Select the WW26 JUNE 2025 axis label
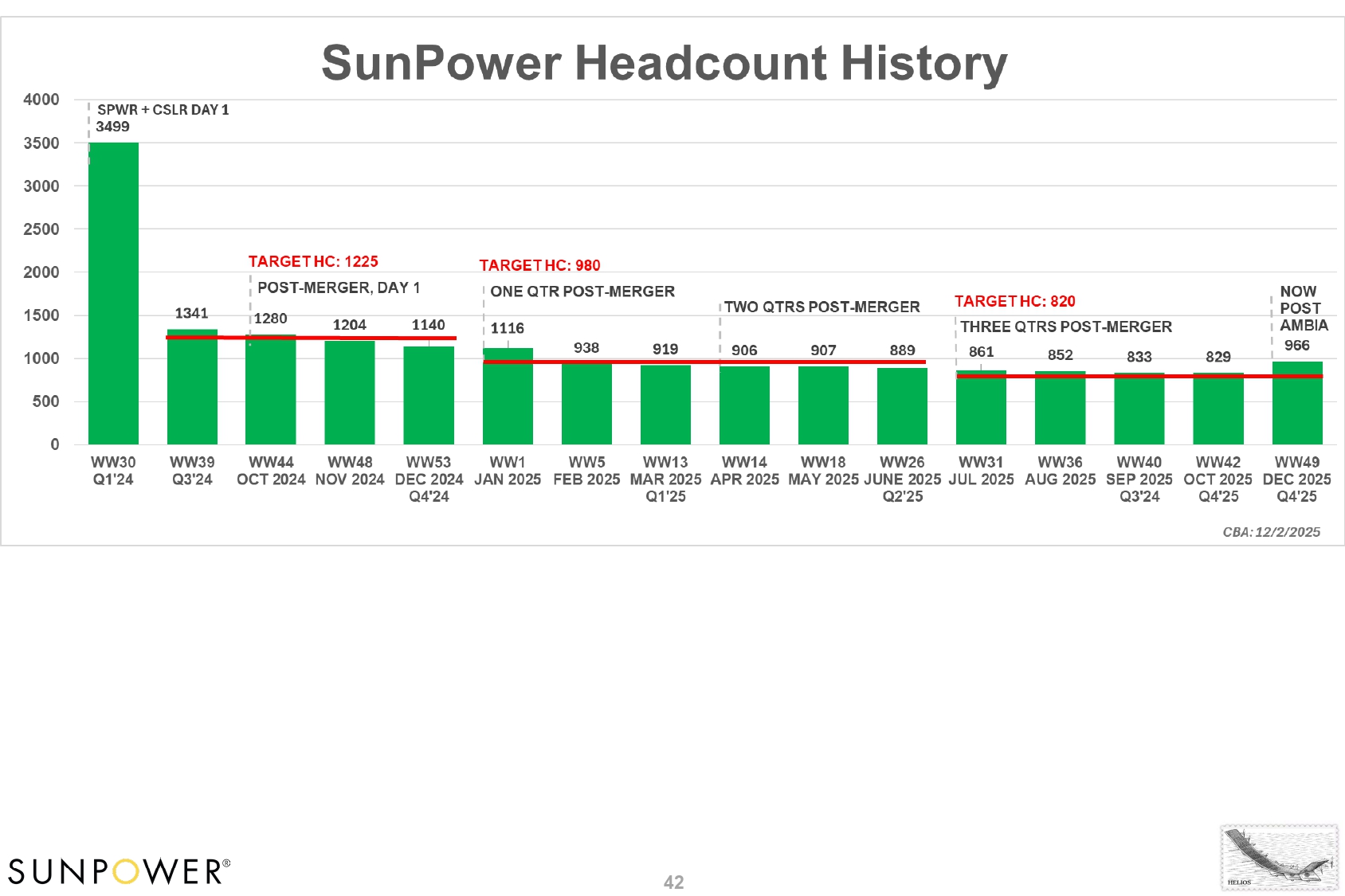The image size is (1345, 896). coord(902,479)
